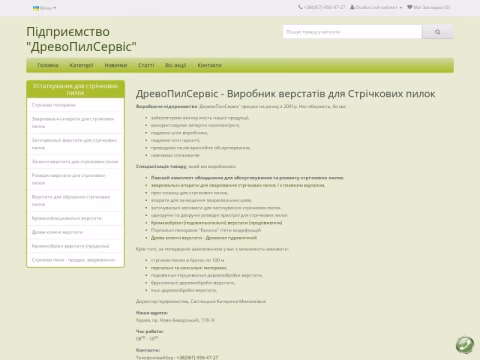Click the Спеціалізація товару bold text
Viewport: 480px width, 360px height.
(x=161, y=166)
